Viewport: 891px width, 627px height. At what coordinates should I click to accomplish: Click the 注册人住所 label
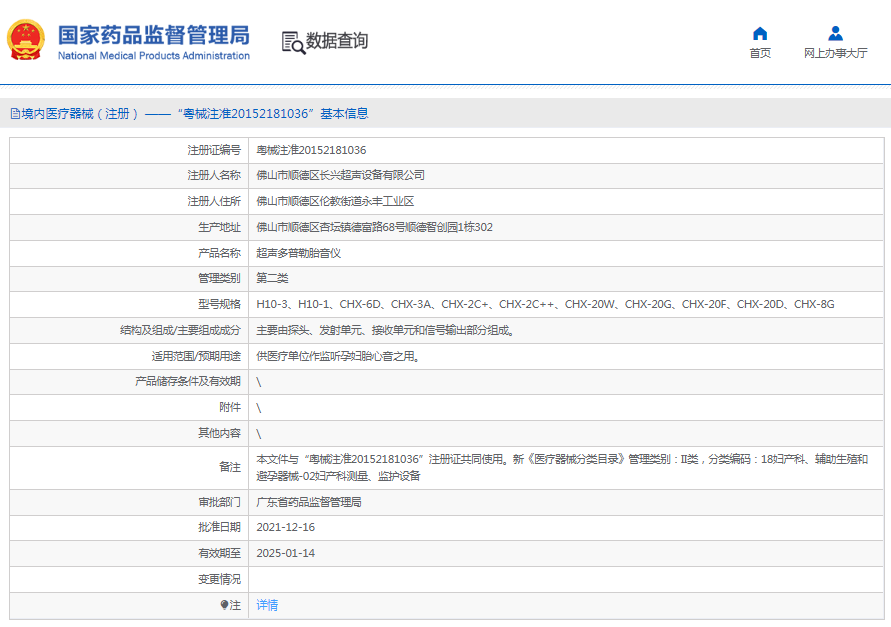(x=214, y=201)
